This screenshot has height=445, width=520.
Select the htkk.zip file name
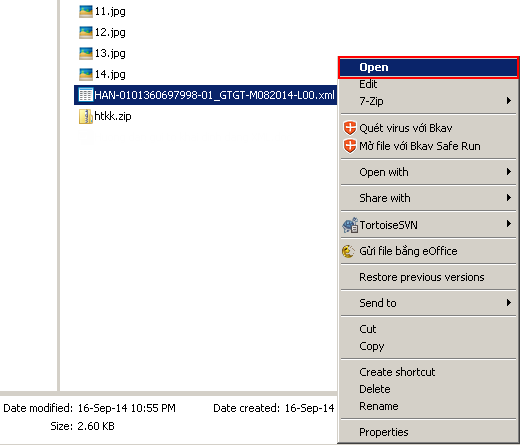[113, 116]
